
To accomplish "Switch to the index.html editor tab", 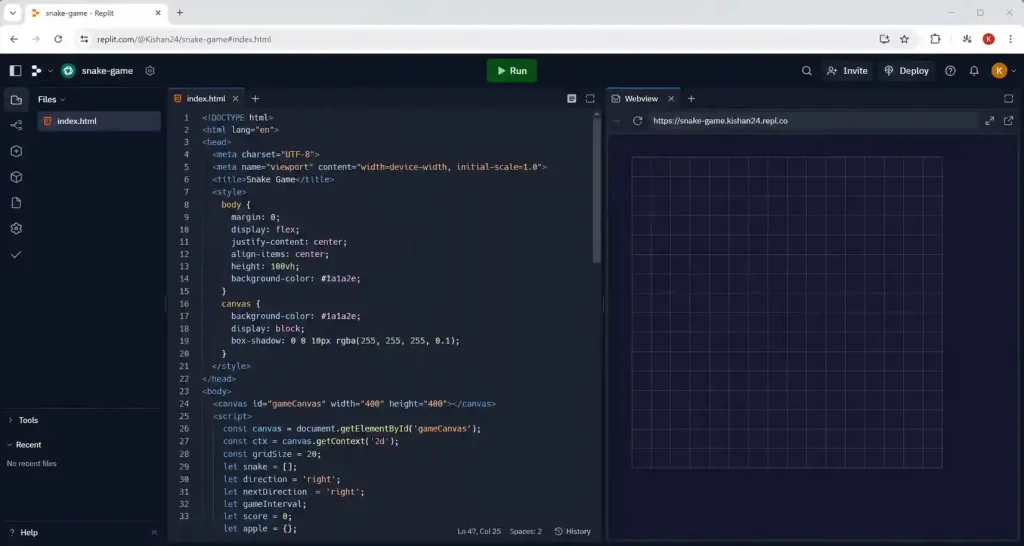I will click(206, 99).
